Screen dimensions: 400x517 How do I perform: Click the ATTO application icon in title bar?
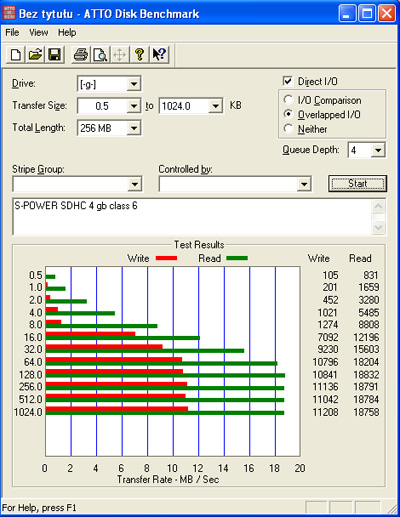9,13
